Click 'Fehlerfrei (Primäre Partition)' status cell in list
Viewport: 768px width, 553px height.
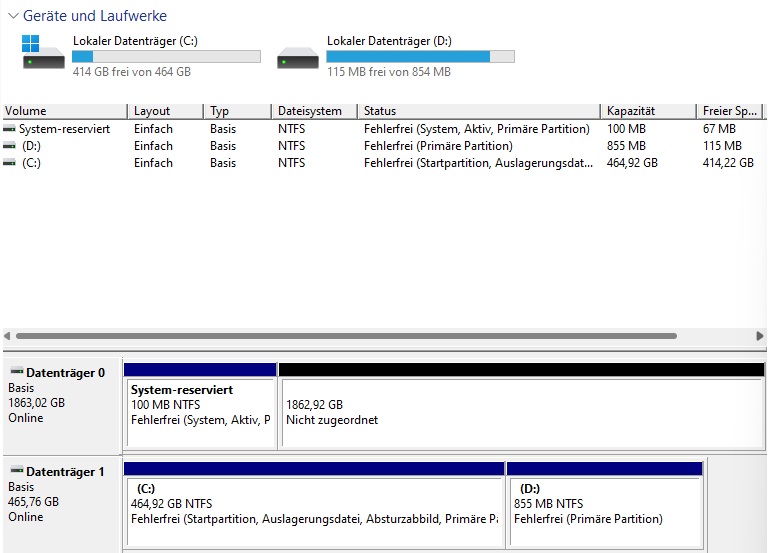point(438,146)
